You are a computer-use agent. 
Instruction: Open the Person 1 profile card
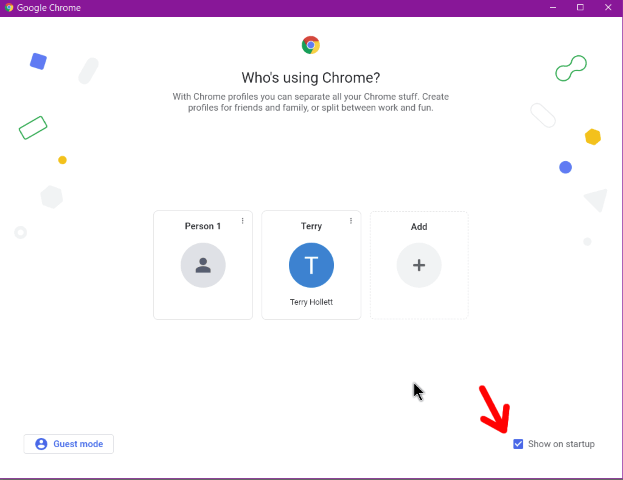tap(203, 265)
